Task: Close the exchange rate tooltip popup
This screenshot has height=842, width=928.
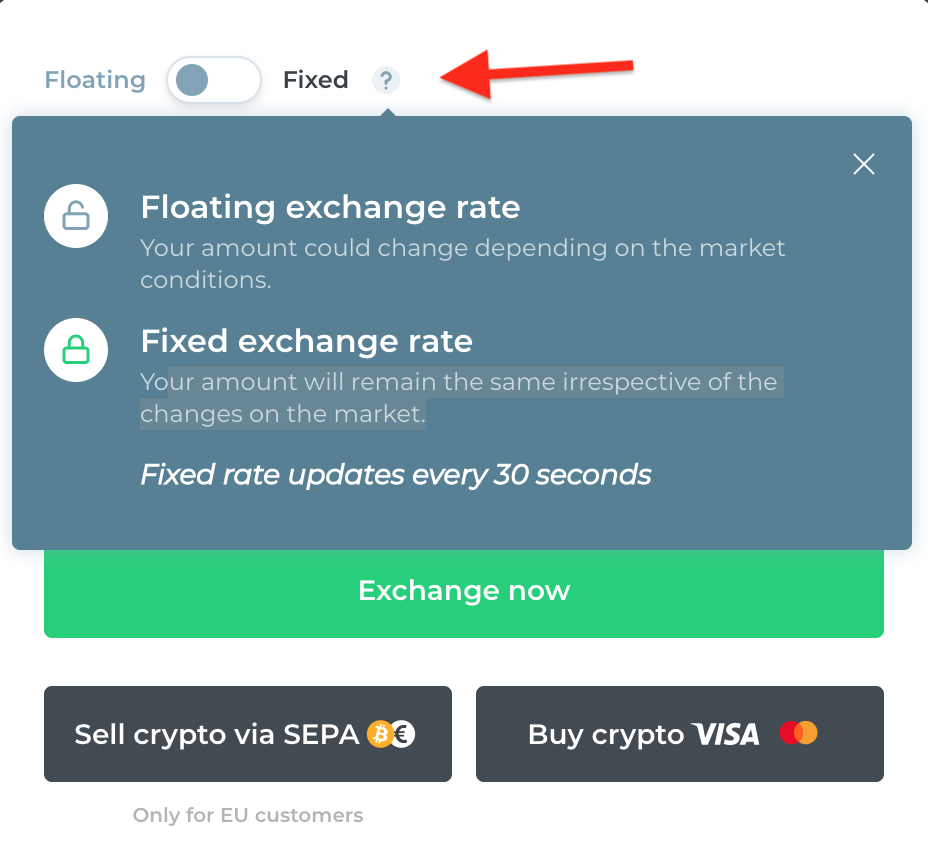Action: [863, 164]
